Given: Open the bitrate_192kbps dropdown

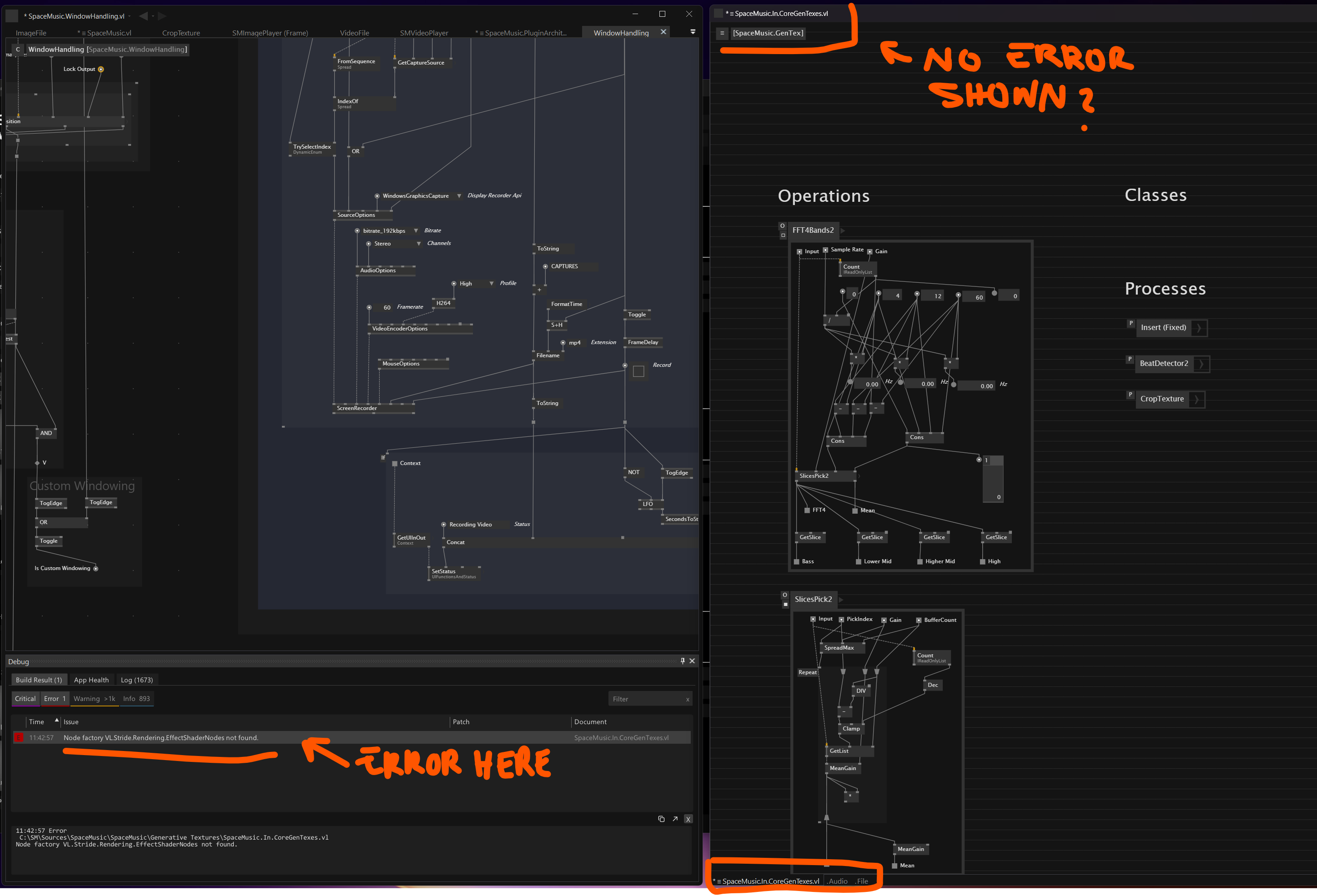Looking at the screenshot, I should (x=415, y=230).
